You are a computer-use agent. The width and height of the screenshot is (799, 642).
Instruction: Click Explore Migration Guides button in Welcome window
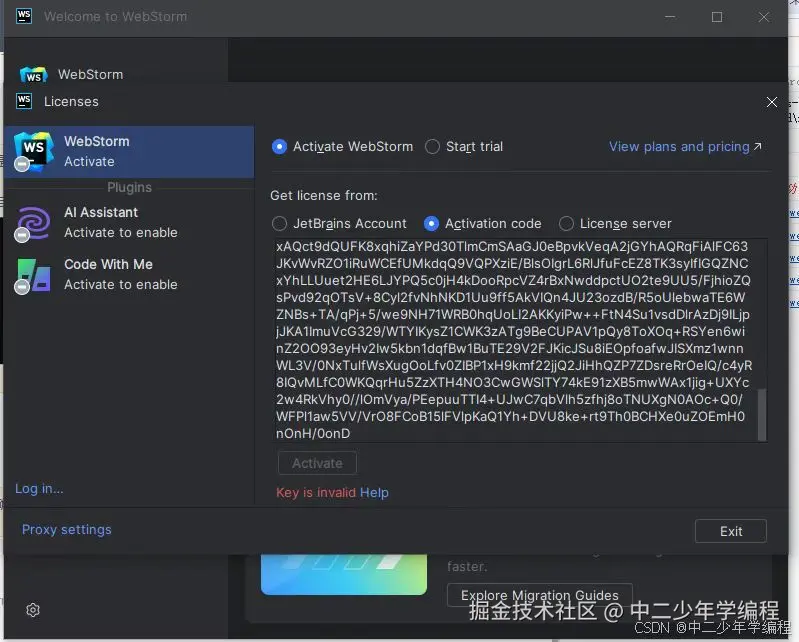click(540, 595)
